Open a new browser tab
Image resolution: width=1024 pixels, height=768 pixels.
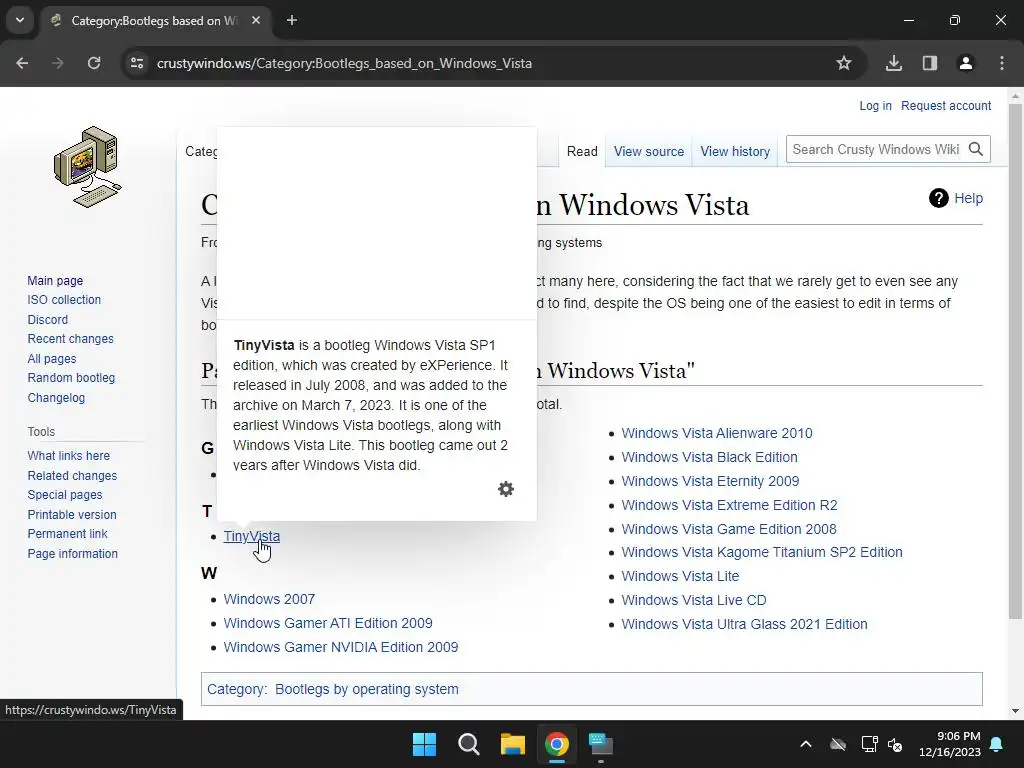292,20
